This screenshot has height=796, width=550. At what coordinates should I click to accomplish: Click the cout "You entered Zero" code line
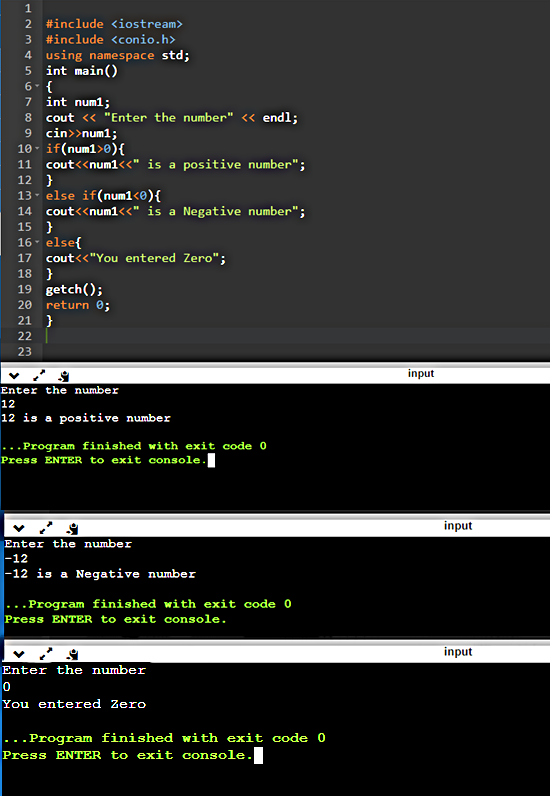[136, 258]
